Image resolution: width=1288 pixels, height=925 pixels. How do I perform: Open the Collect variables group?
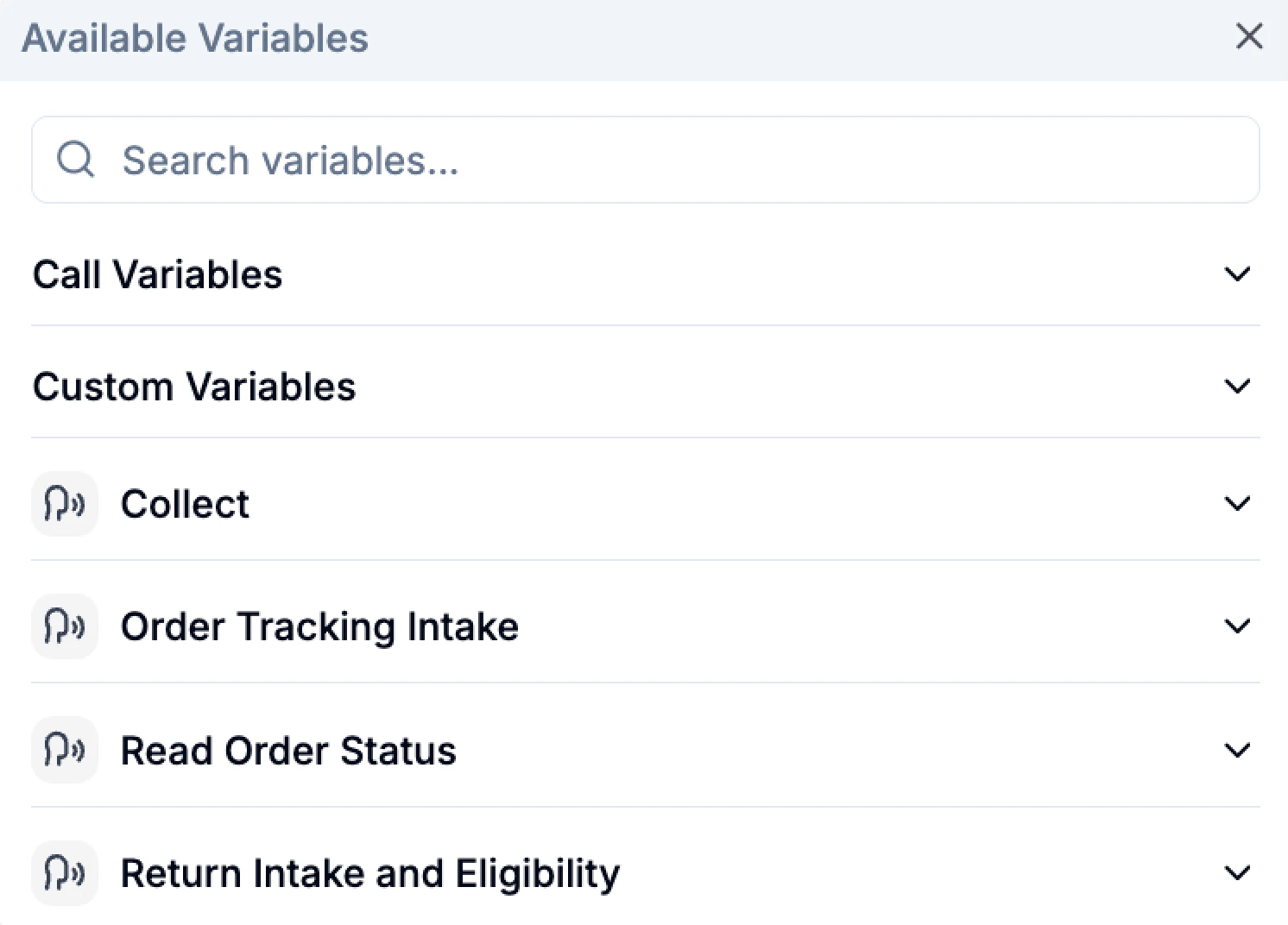(1238, 503)
